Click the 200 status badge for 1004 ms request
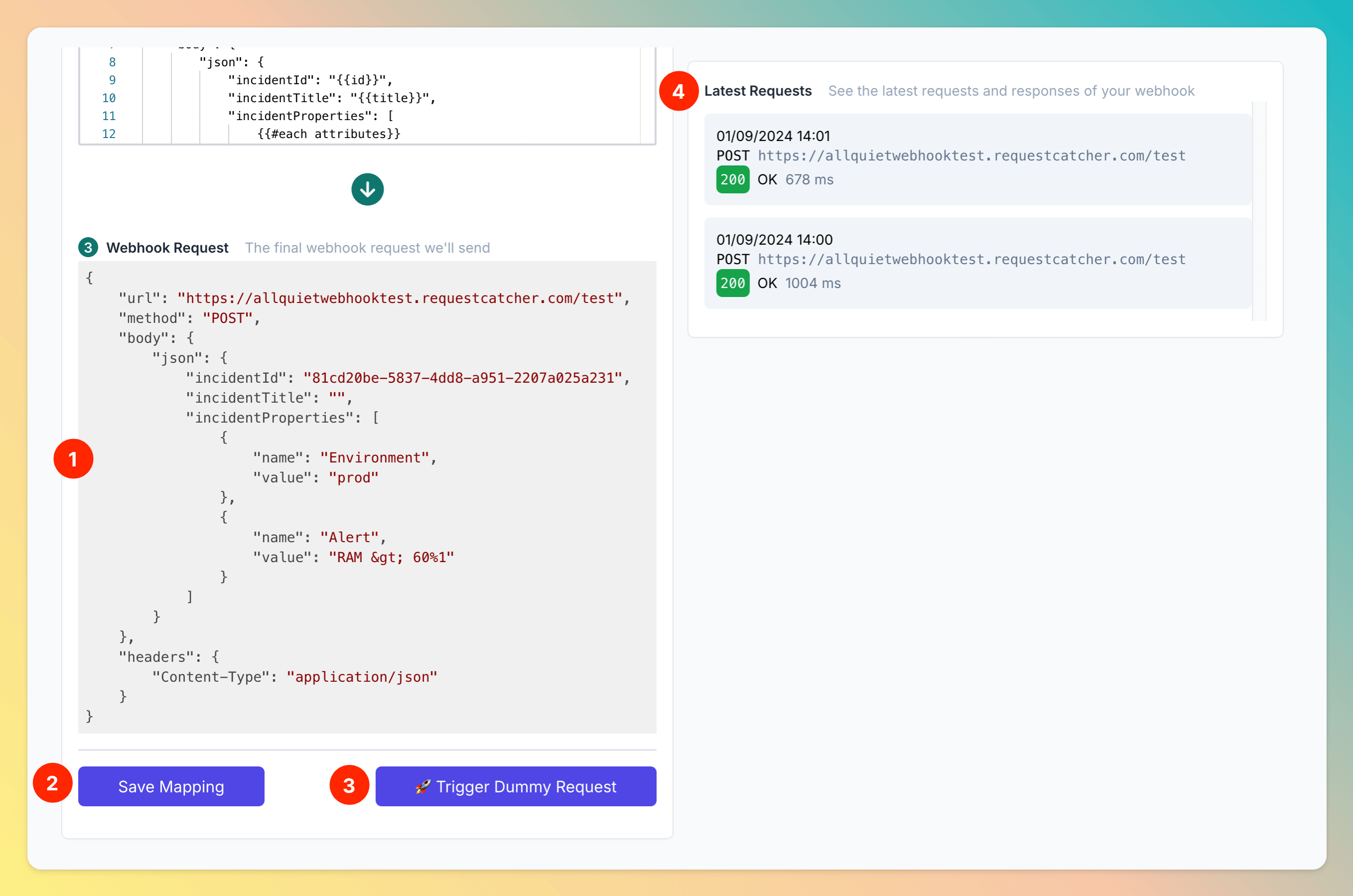The width and height of the screenshot is (1353, 896). [732, 283]
